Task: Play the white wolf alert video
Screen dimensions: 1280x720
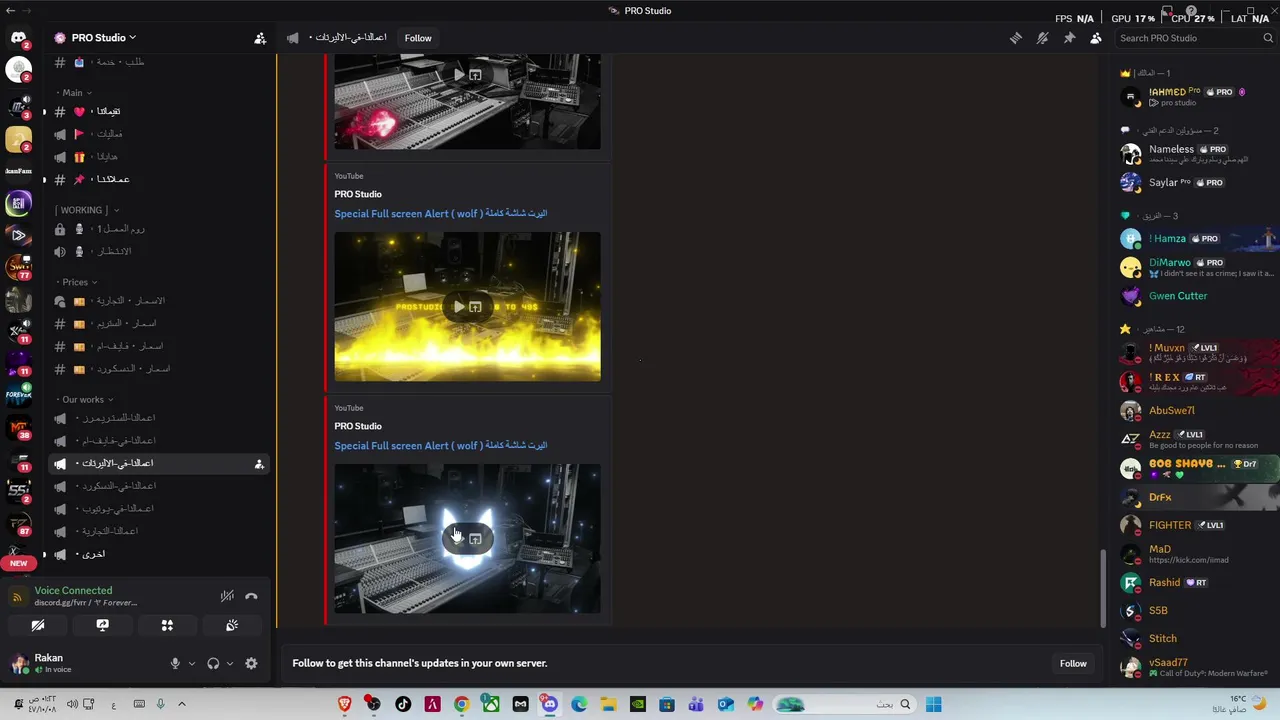Action: pyautogui.click(x=458, y=539)
